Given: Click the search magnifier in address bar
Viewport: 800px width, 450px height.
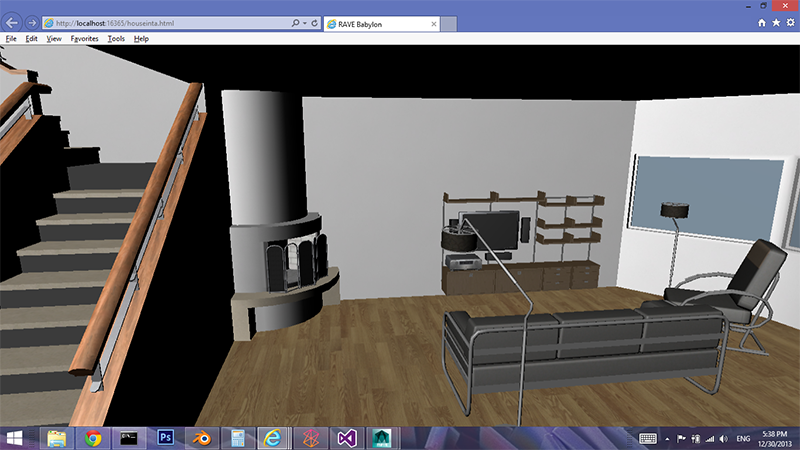Looking at the screenshot, I should [295, 23].
